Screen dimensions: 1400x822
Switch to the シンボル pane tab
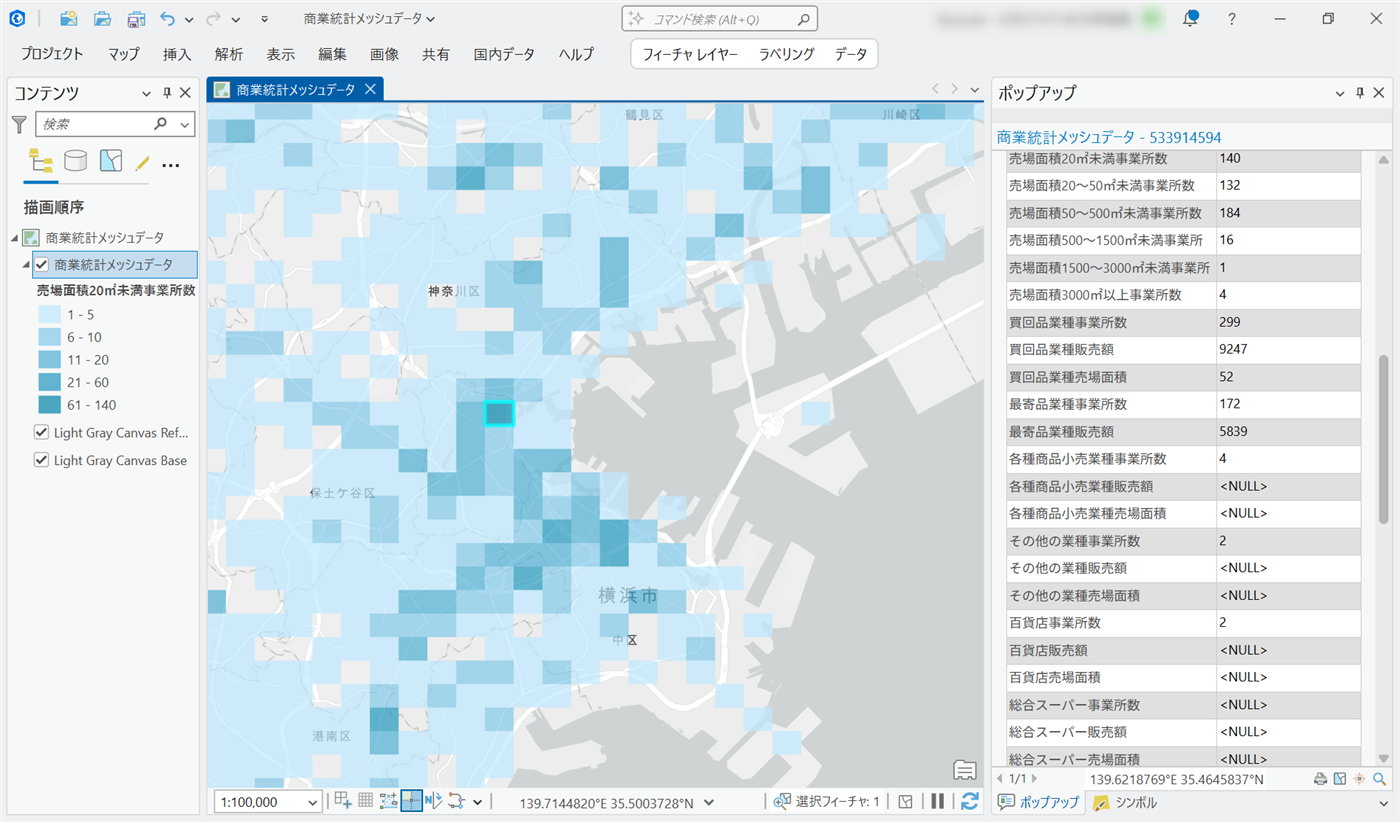1126,802
